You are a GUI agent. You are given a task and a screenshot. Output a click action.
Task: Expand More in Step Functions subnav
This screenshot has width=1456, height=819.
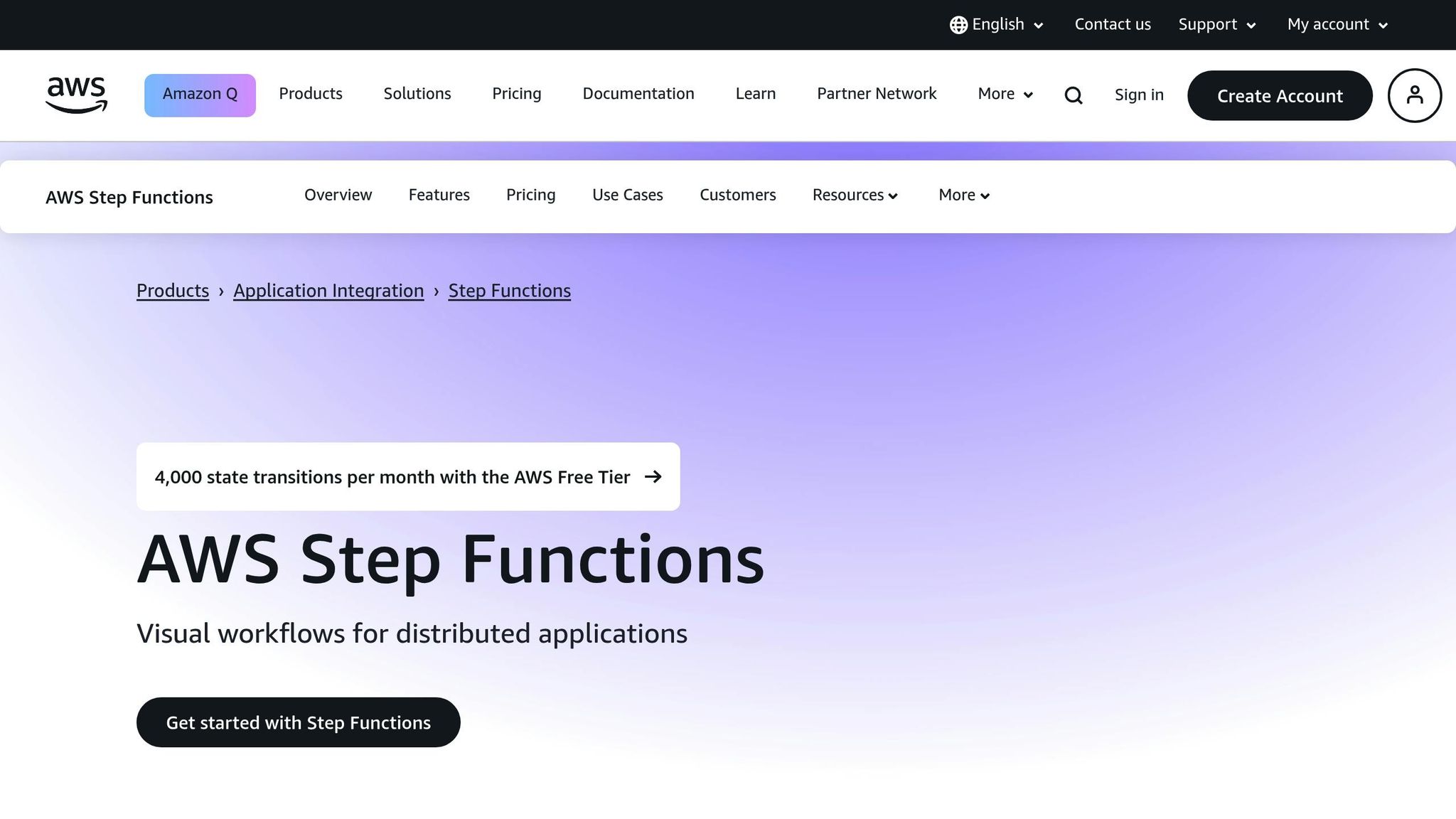964,195
